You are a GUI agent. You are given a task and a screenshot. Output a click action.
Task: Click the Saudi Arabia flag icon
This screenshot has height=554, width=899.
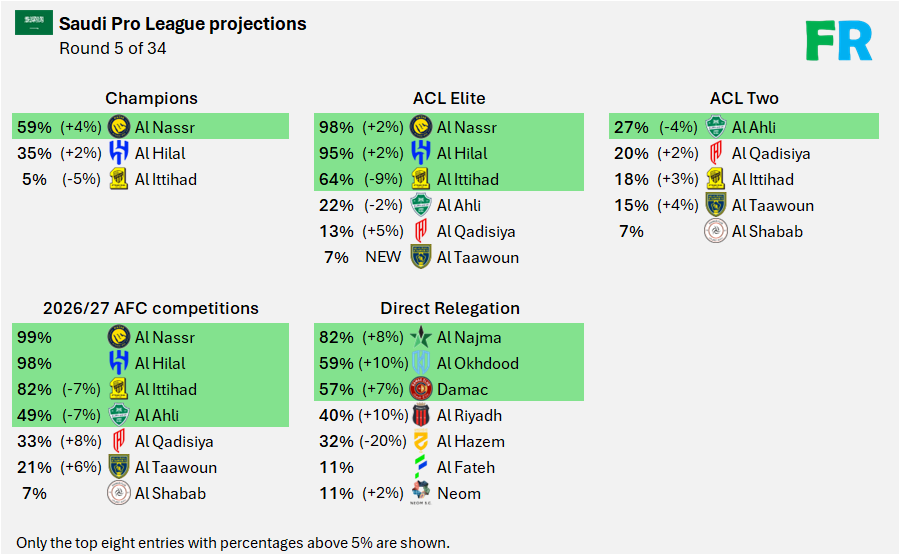click(x=34, y=22)
